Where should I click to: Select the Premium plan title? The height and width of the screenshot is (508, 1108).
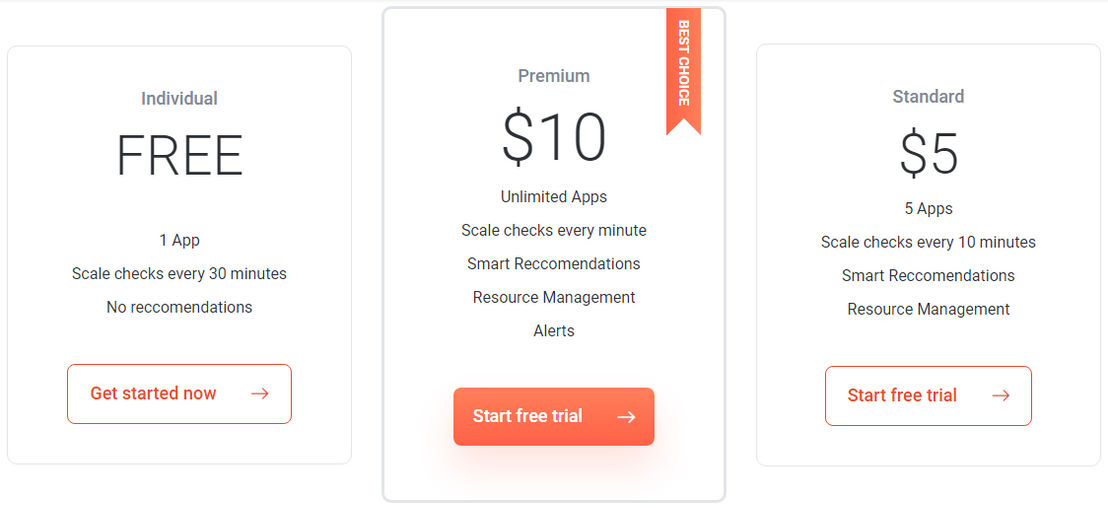coord(554,76)
